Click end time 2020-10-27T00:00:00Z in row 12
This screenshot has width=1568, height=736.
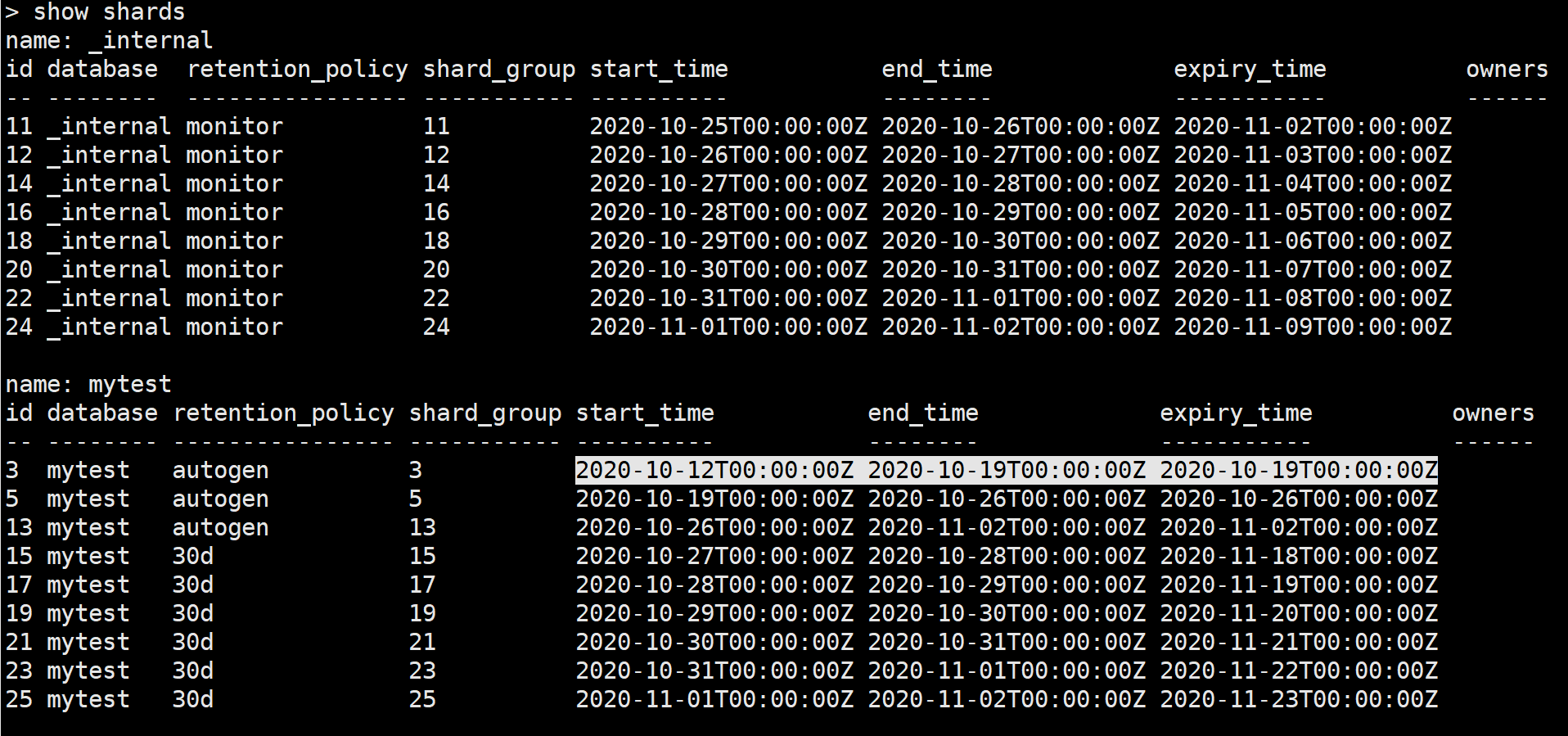tap(1021, 156)
